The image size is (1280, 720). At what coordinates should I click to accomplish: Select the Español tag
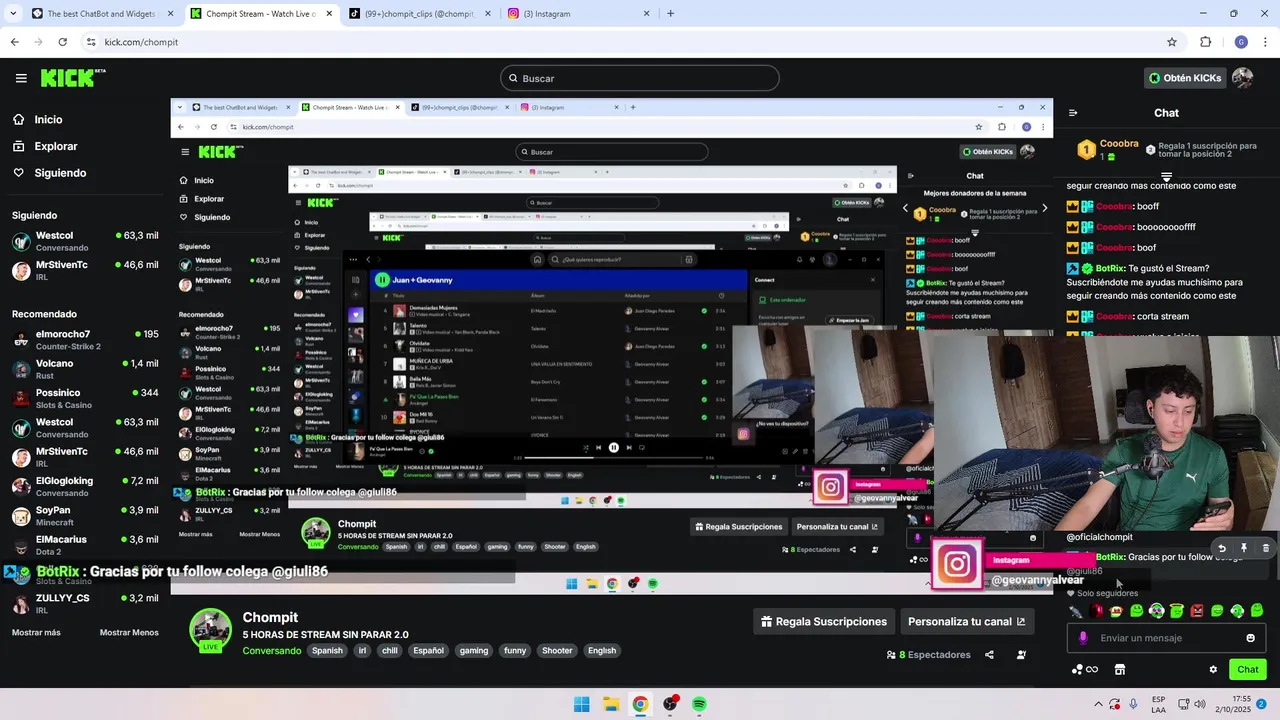pos(428,650)
